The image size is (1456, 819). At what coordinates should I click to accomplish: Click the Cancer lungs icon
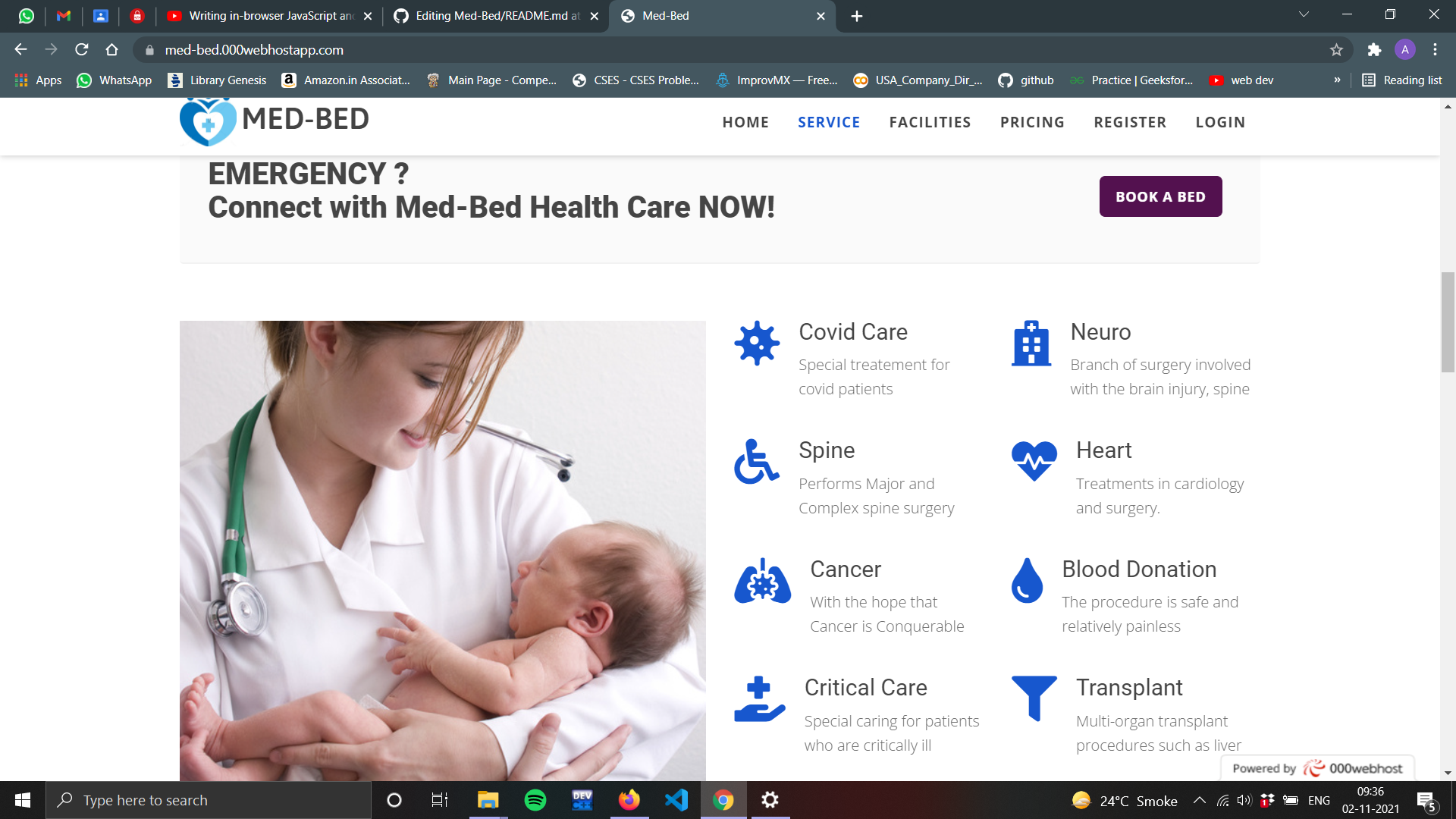[761, 581]
